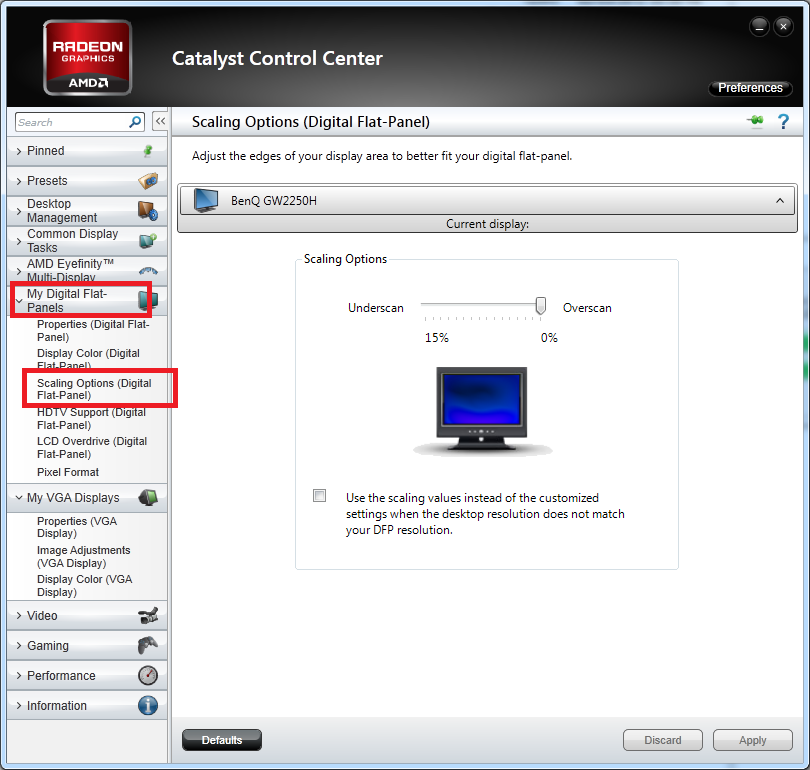Click the Apply button
Viewport: 810px width, 770px height.
coord(753,740)
